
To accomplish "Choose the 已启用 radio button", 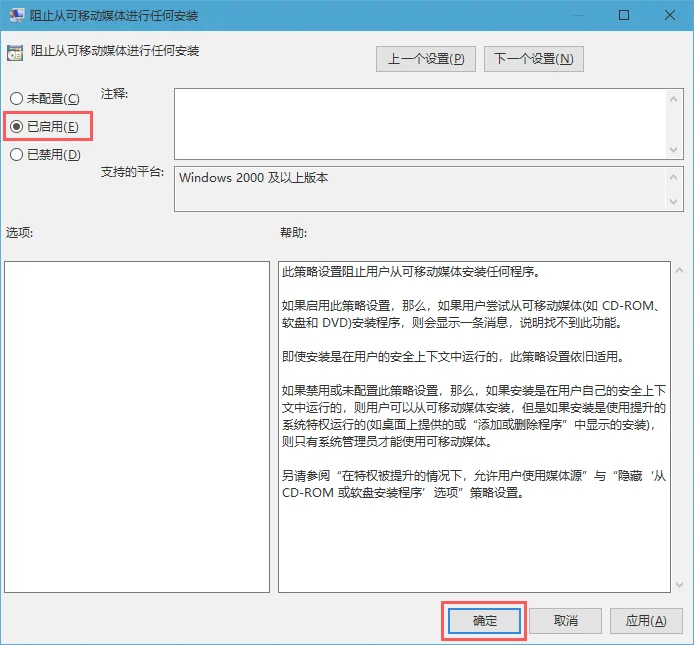I will click(x=17, y=127).
